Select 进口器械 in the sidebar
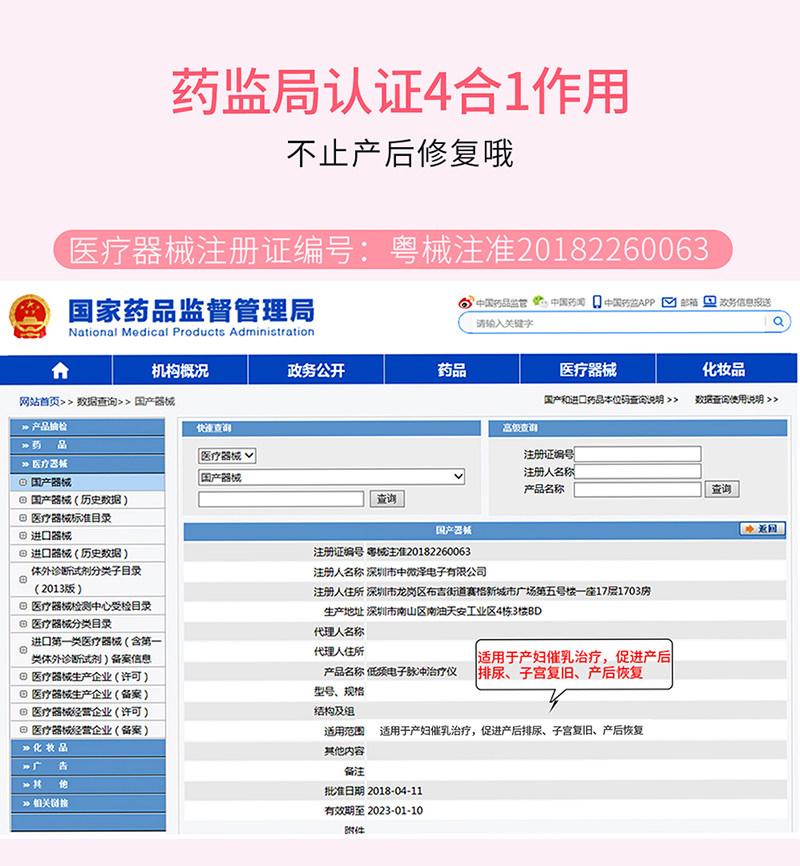The height and width of the screenshot is (866, 800). pyautogui.click(x=87, y=535)
